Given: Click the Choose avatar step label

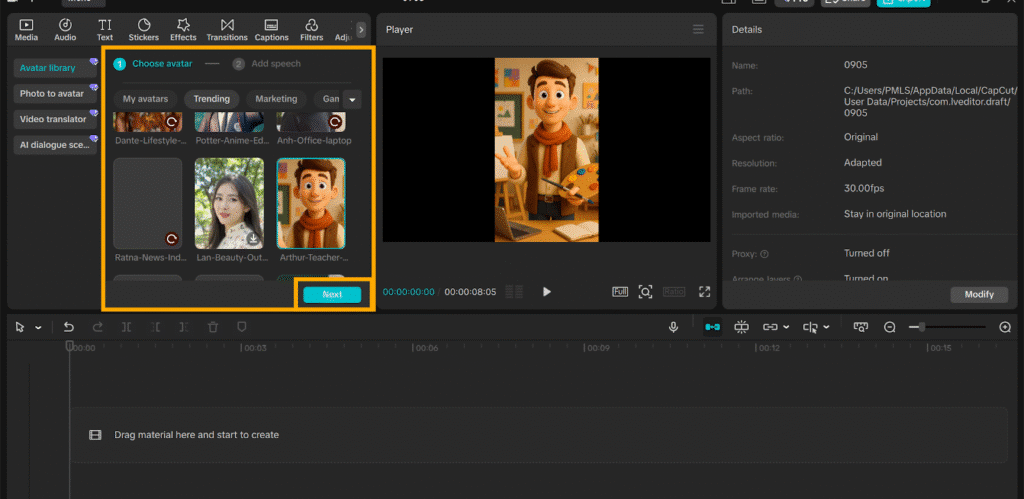Looking at the screenshot, I should pos(162,63).
